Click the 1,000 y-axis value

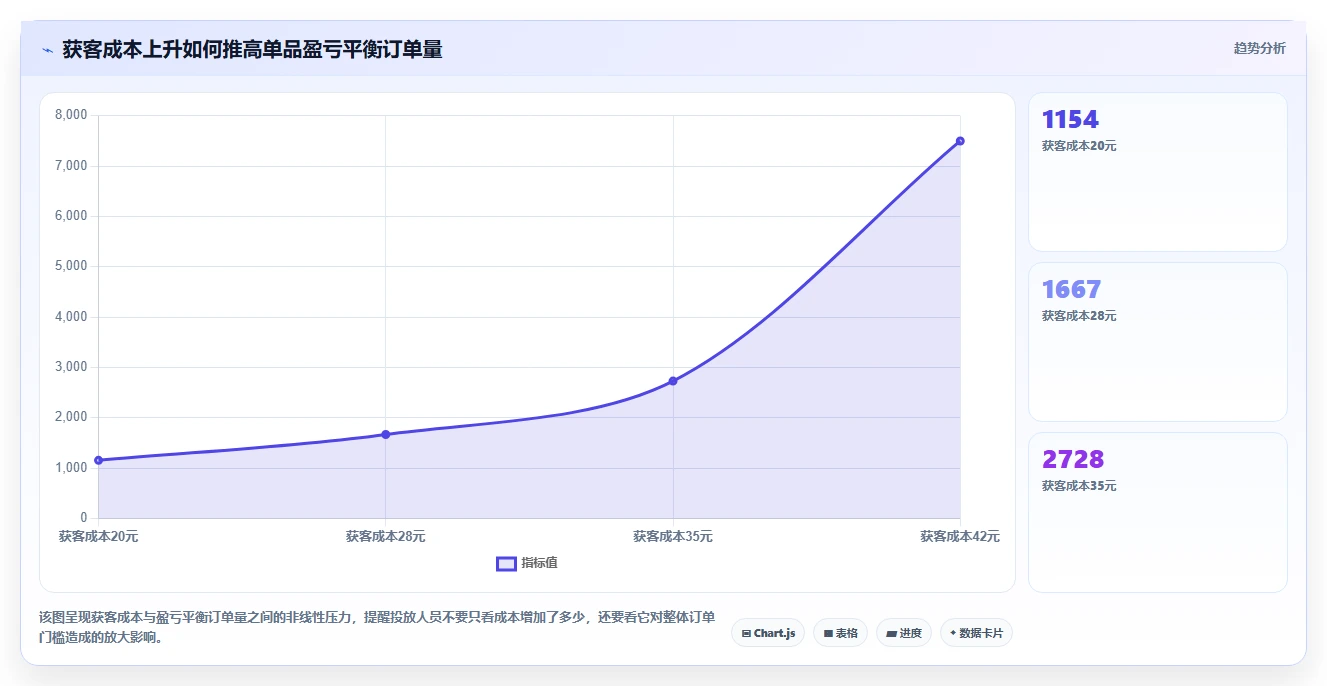click(x=71, y=467)
